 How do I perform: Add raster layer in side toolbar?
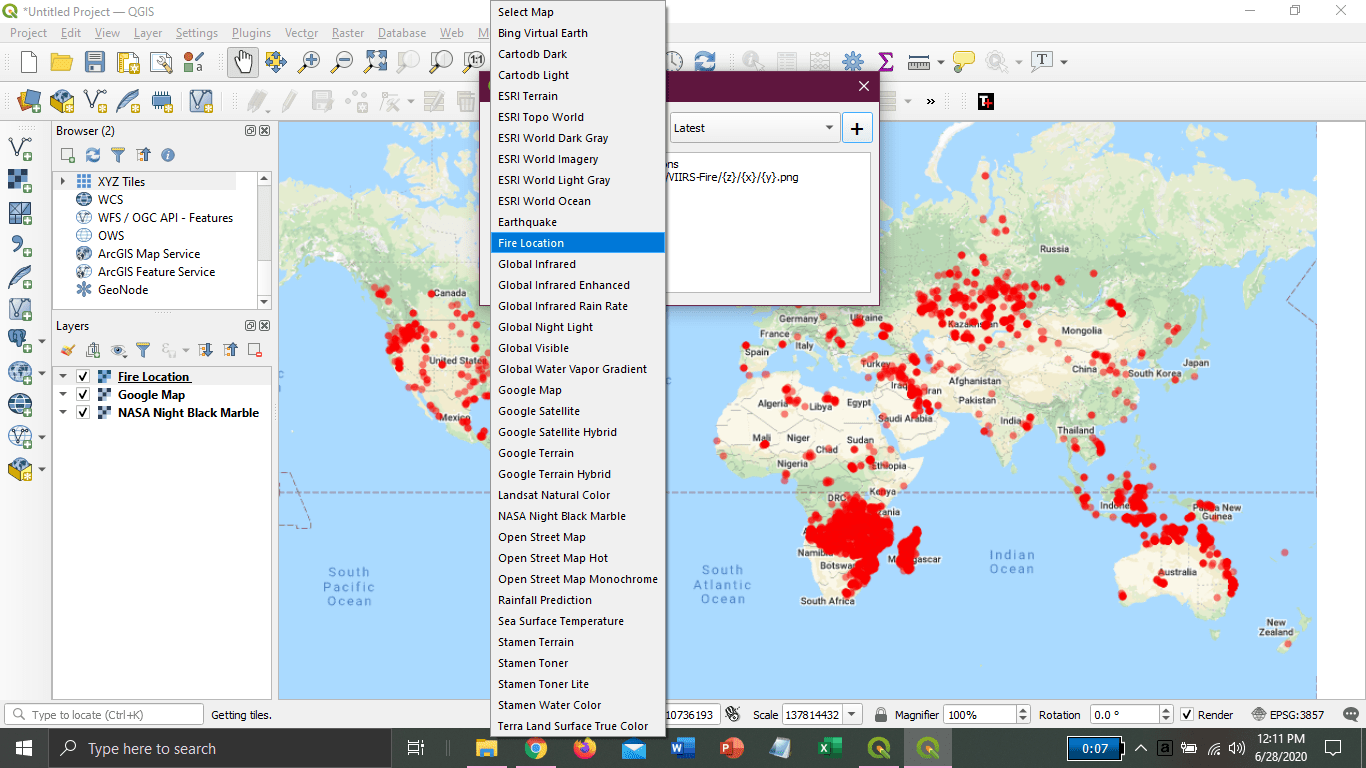coord(20,180)
